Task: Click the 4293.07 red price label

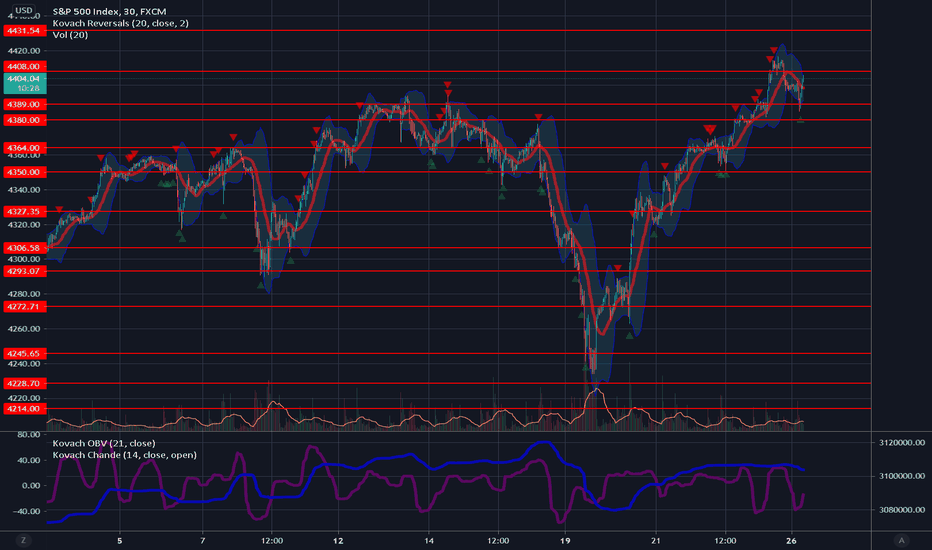Action: pyautogui.click(x=24, y=271)
